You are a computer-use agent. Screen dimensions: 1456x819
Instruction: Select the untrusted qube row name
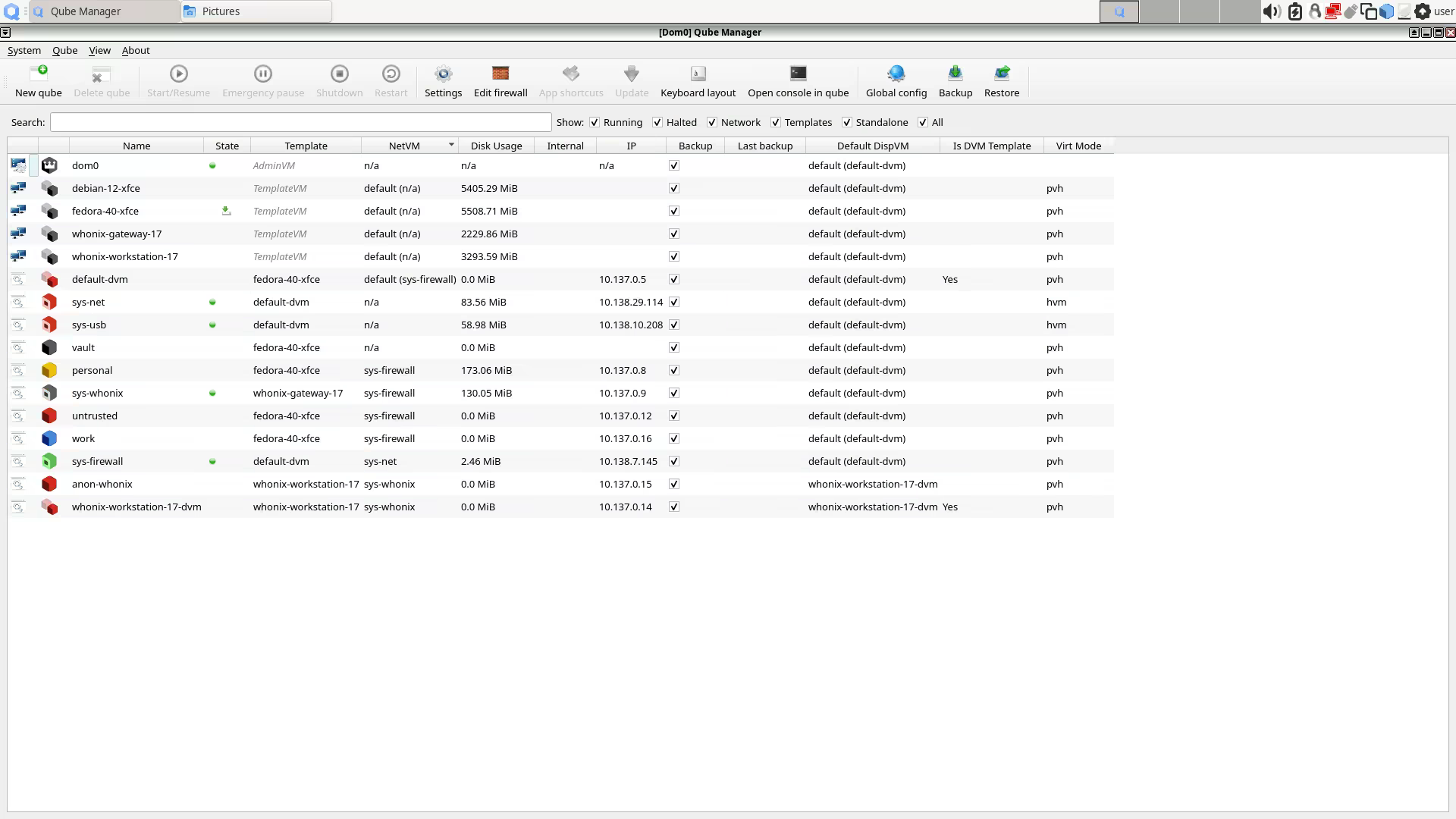tap(95, 416)
